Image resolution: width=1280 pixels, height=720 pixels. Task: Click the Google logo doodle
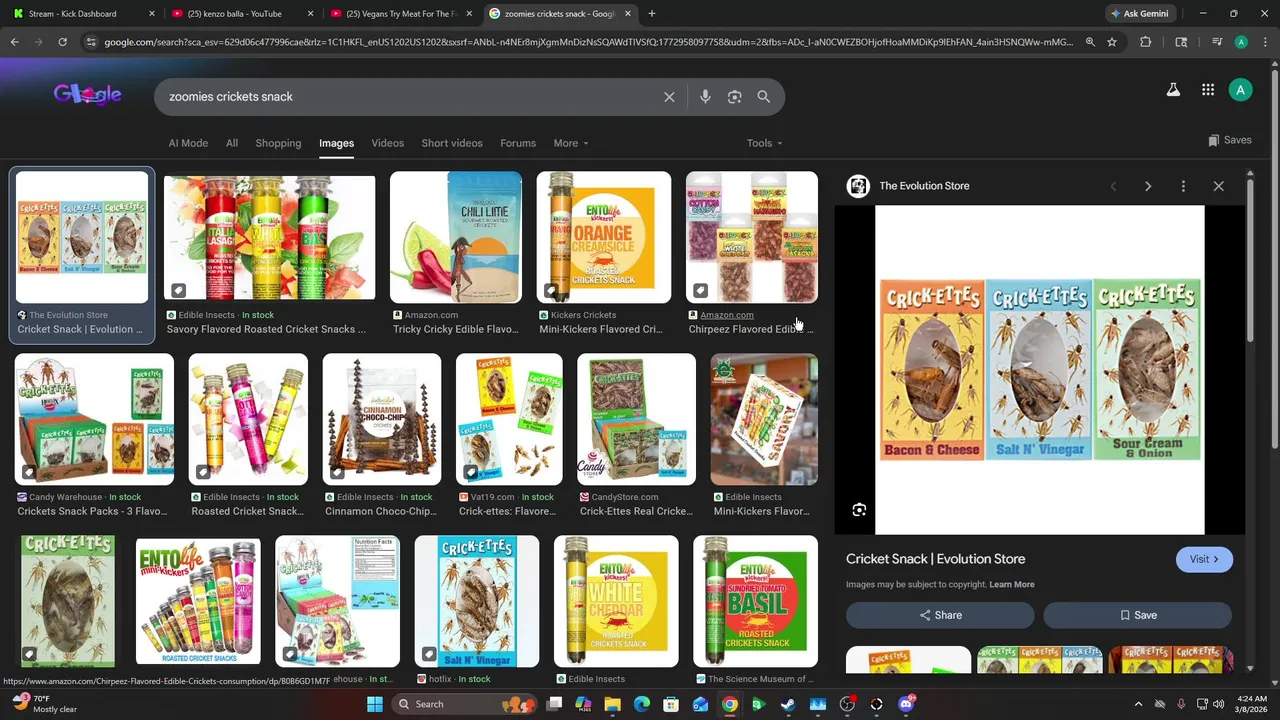click(x=88, y=94)
